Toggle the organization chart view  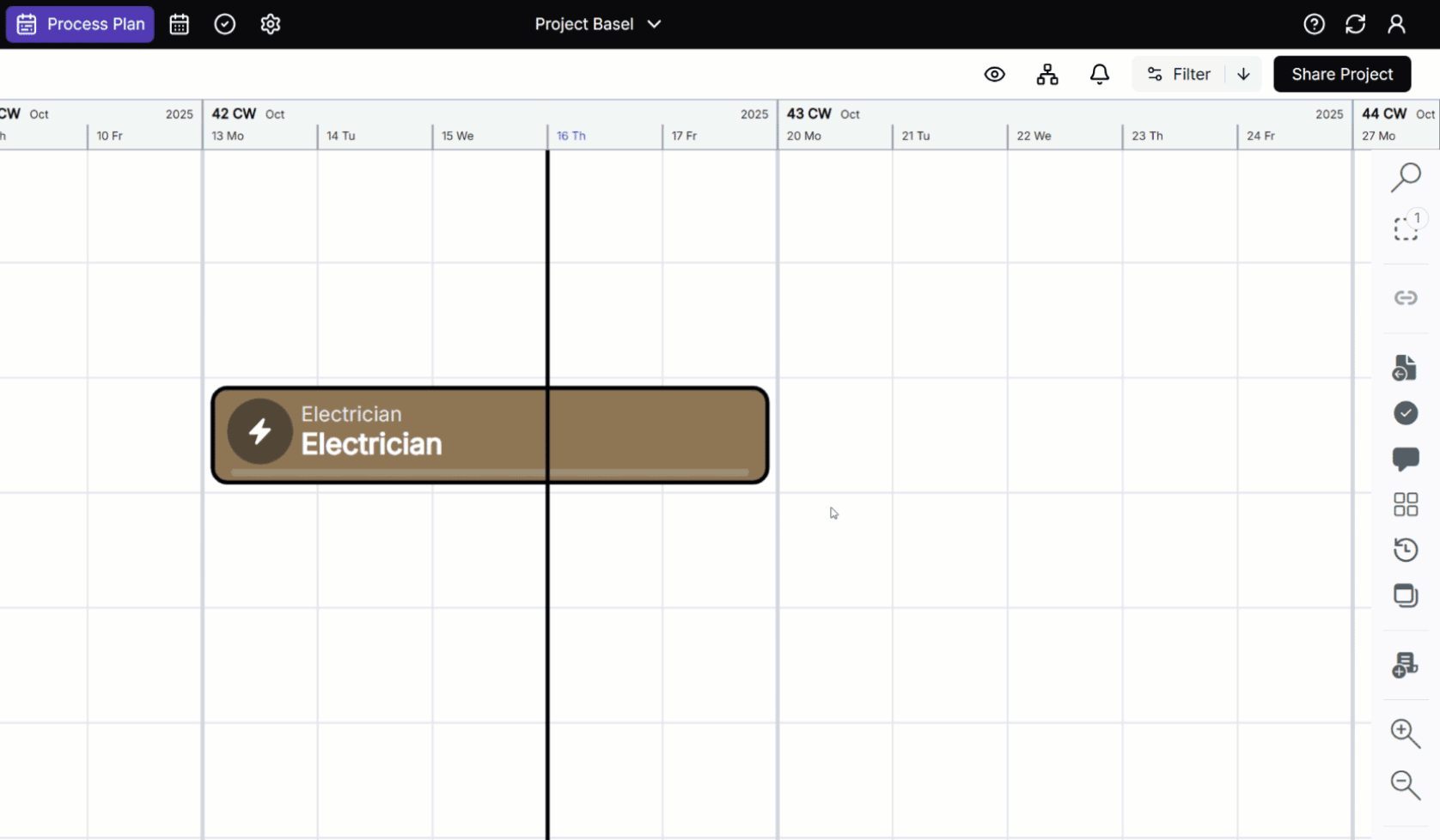[x=1047, y=74]
